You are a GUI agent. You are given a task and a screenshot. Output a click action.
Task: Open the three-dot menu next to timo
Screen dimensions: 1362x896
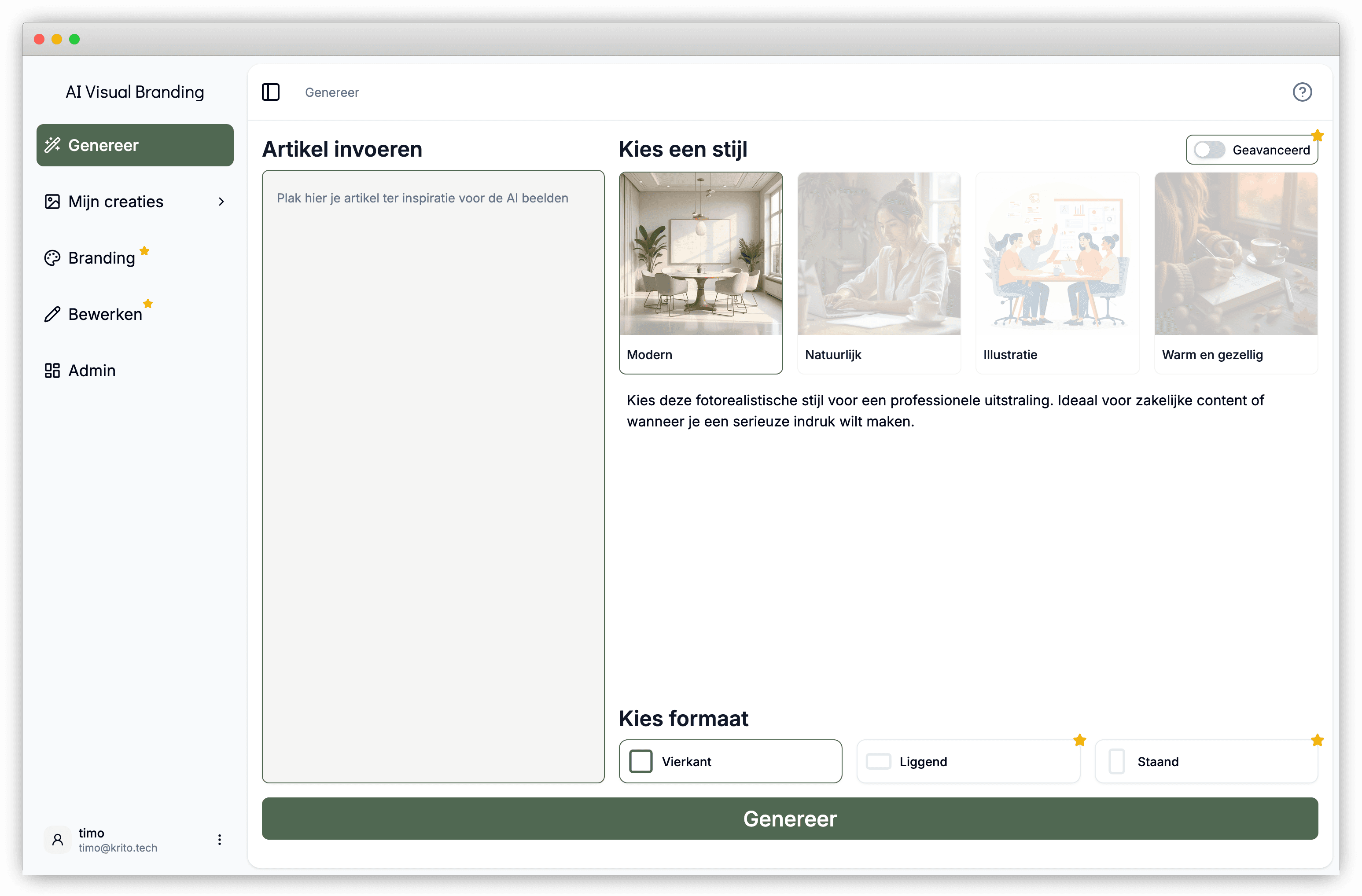click(219, 839)
